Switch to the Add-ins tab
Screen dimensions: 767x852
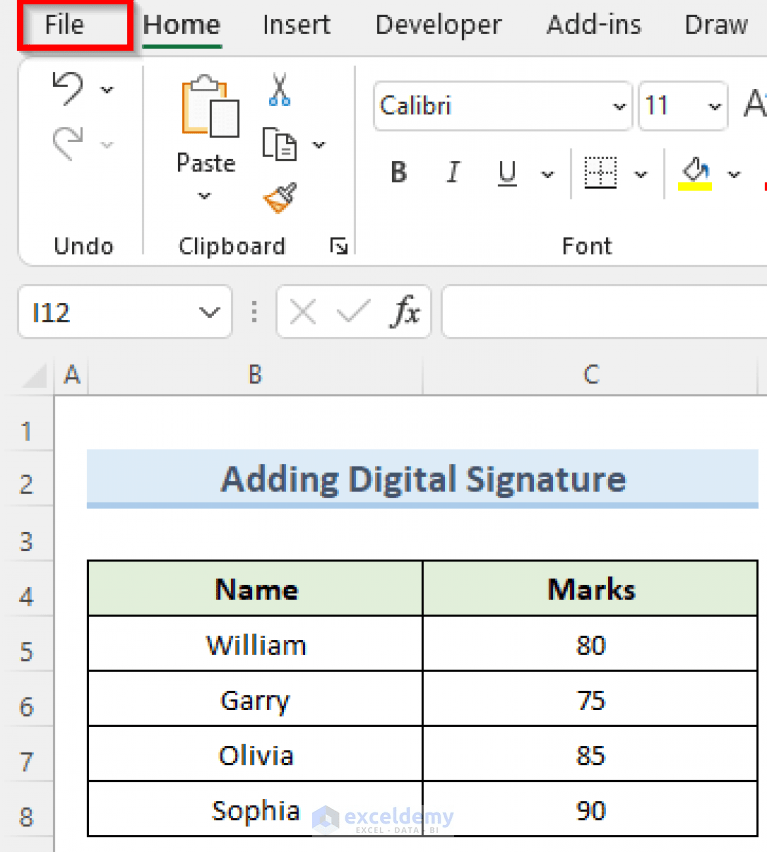pos(594,25)
